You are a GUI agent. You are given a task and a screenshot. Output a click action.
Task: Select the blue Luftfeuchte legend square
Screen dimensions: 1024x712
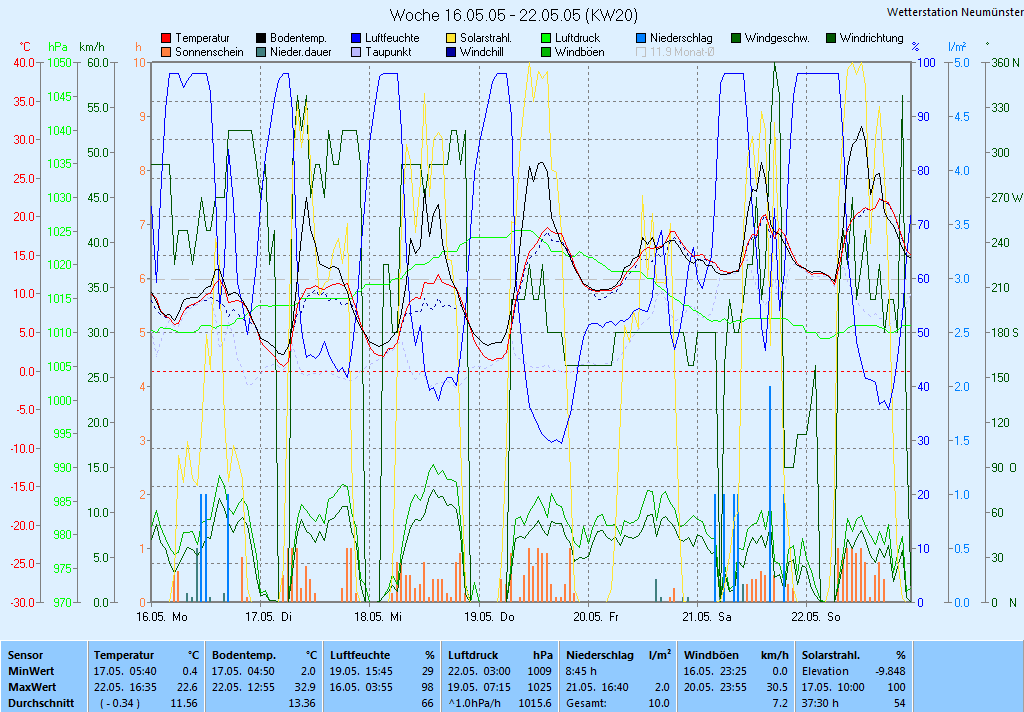pos(357,38)
